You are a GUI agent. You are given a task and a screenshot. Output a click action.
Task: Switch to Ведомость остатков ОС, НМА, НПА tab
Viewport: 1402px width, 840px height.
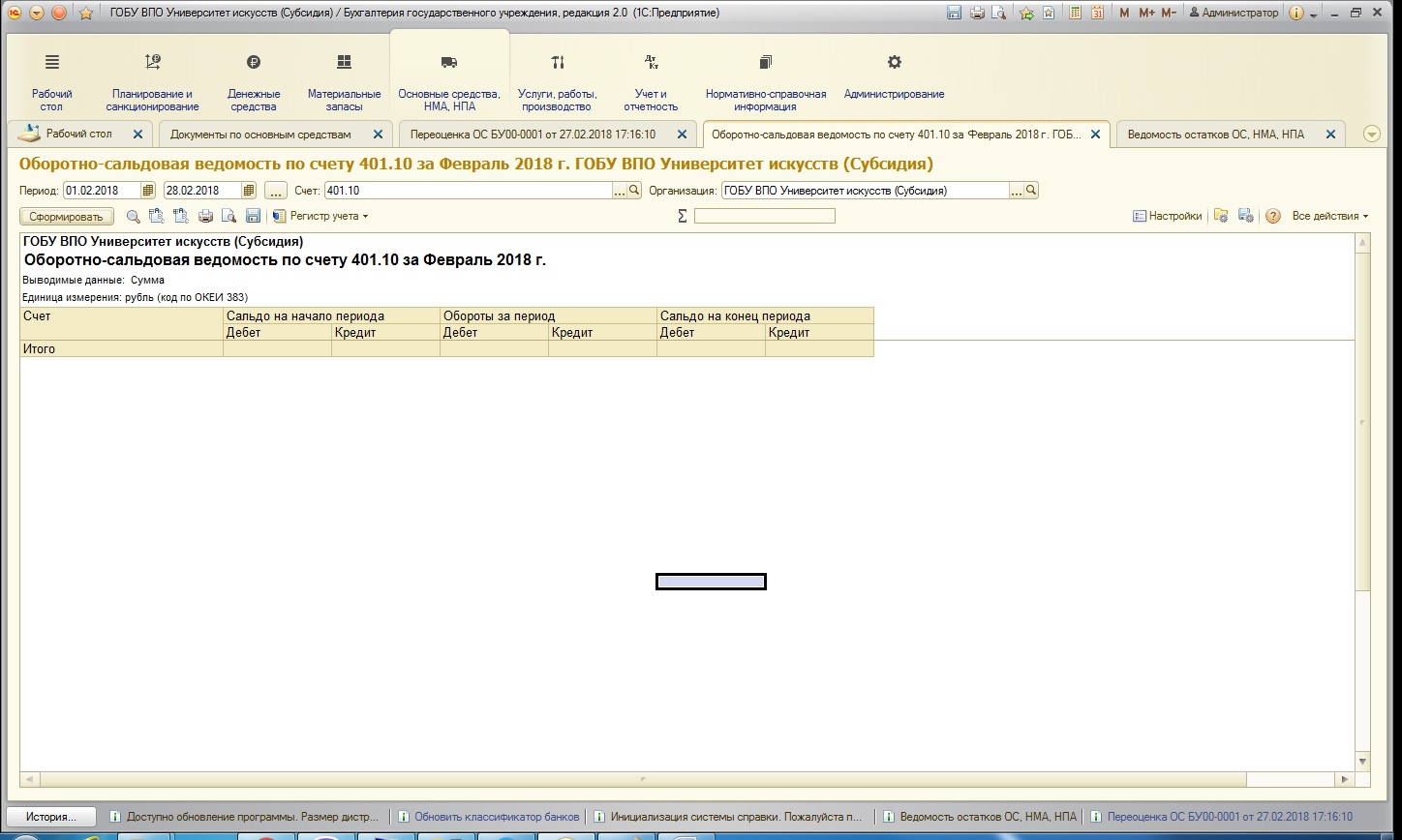[1215, 135]
